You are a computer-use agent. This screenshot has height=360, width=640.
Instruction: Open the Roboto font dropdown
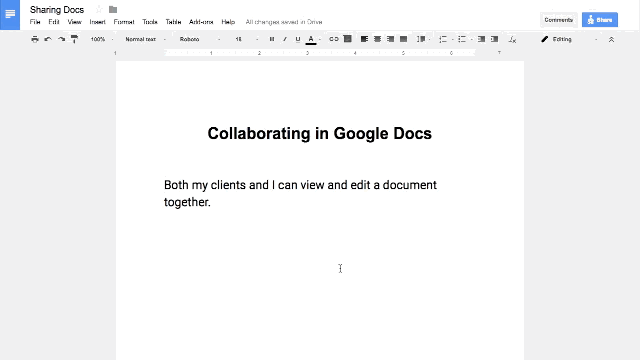pos(200,39)
